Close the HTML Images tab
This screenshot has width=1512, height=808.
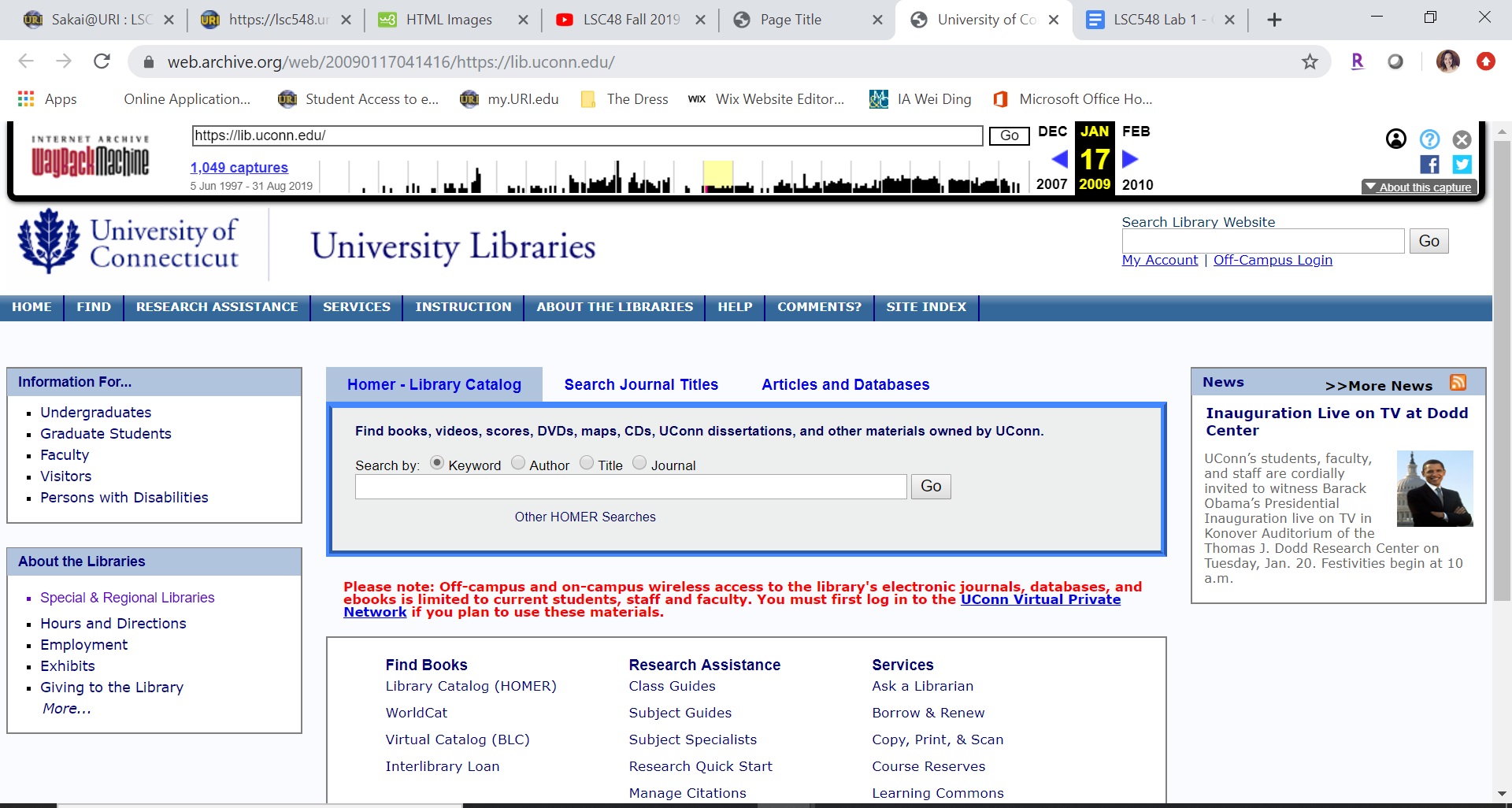click(x=523, y=20)
